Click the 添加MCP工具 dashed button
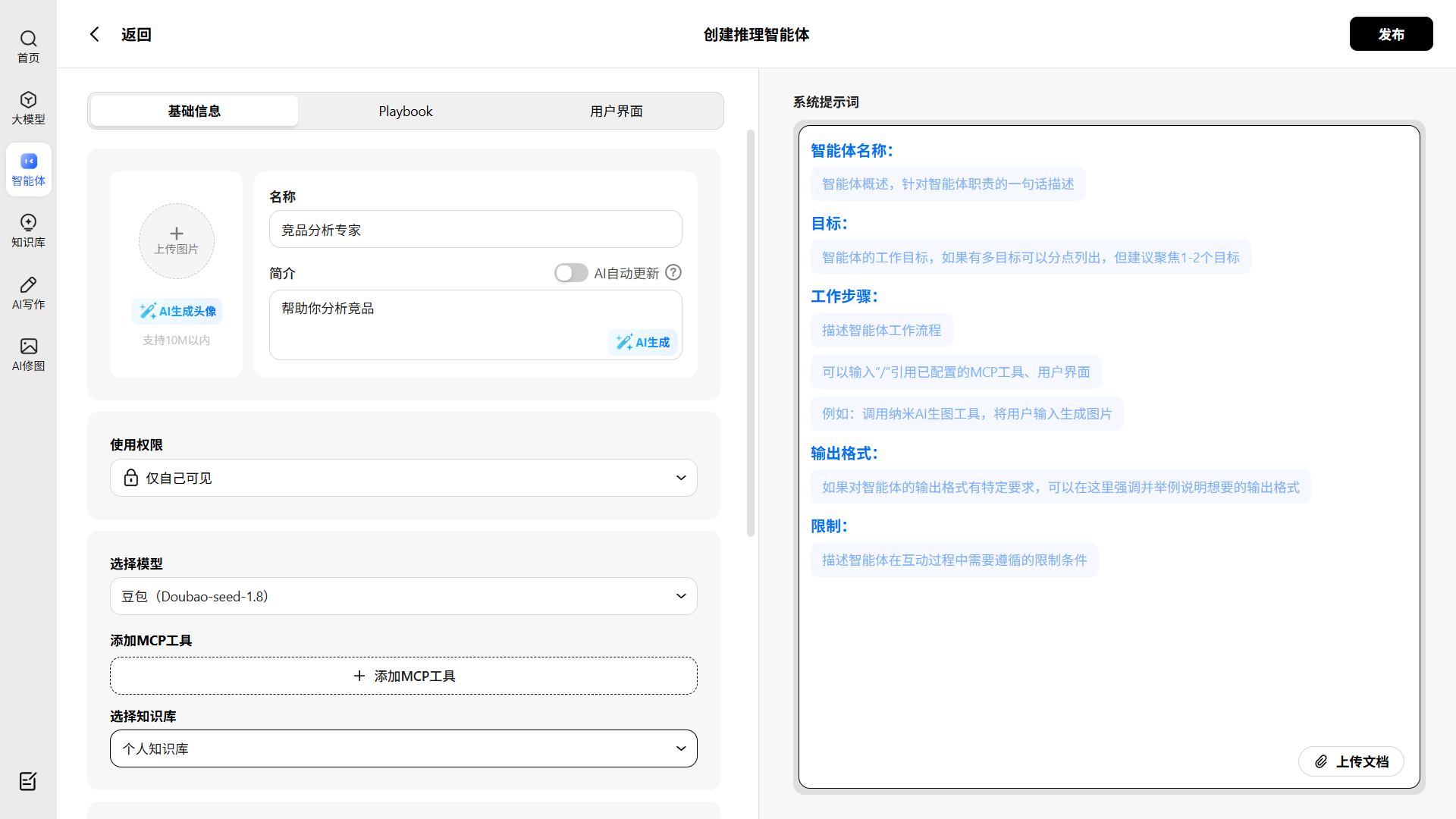The width and height of the screenshot is (1456, 819). click(x=403, y=676)
